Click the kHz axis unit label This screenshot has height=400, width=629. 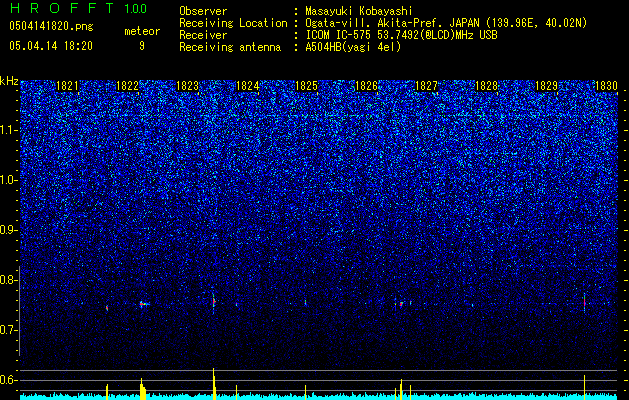[x=9, y=82]
